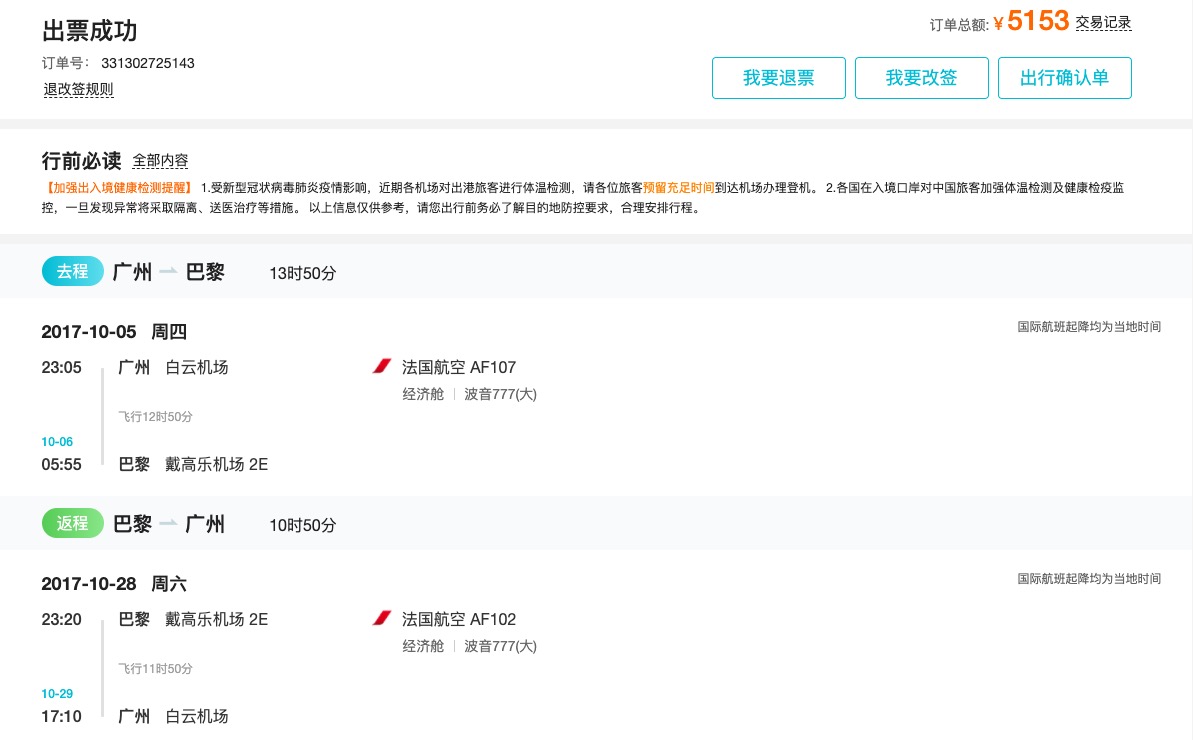Open the 交易记录 transaction records link

(1103, 23)
